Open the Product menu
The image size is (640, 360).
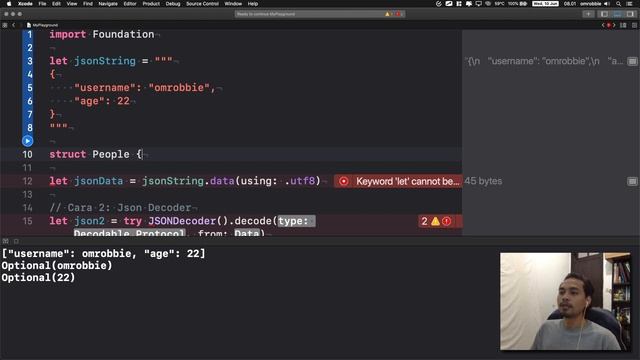click(151, 4)
